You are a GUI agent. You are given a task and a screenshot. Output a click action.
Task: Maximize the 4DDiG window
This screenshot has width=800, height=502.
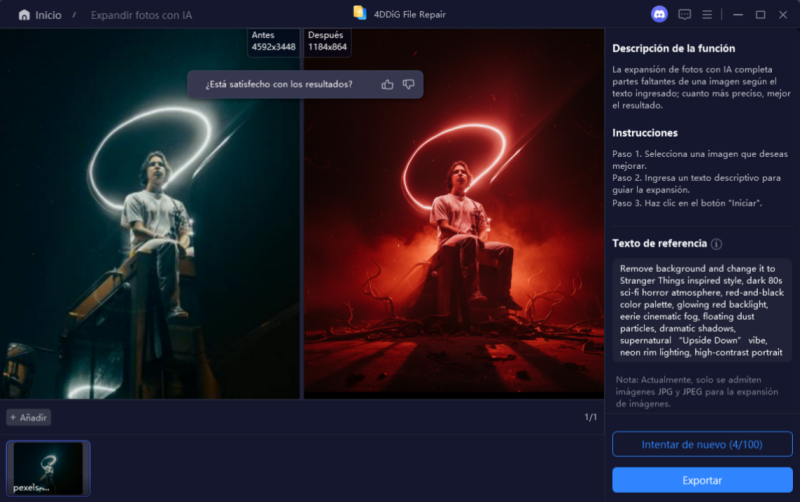(x=760, y=15)
